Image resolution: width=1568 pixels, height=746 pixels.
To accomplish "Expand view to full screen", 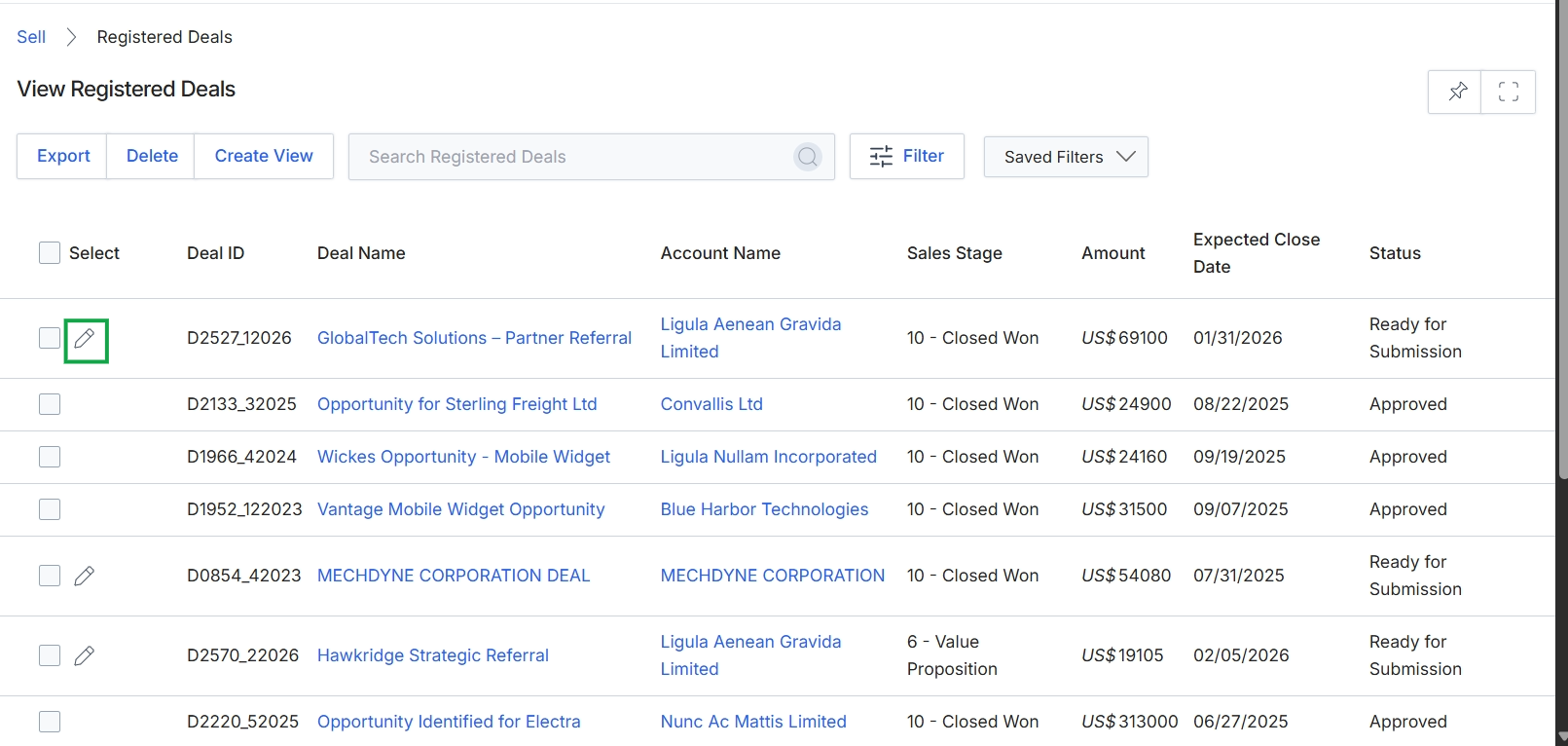I will 1509,92.
